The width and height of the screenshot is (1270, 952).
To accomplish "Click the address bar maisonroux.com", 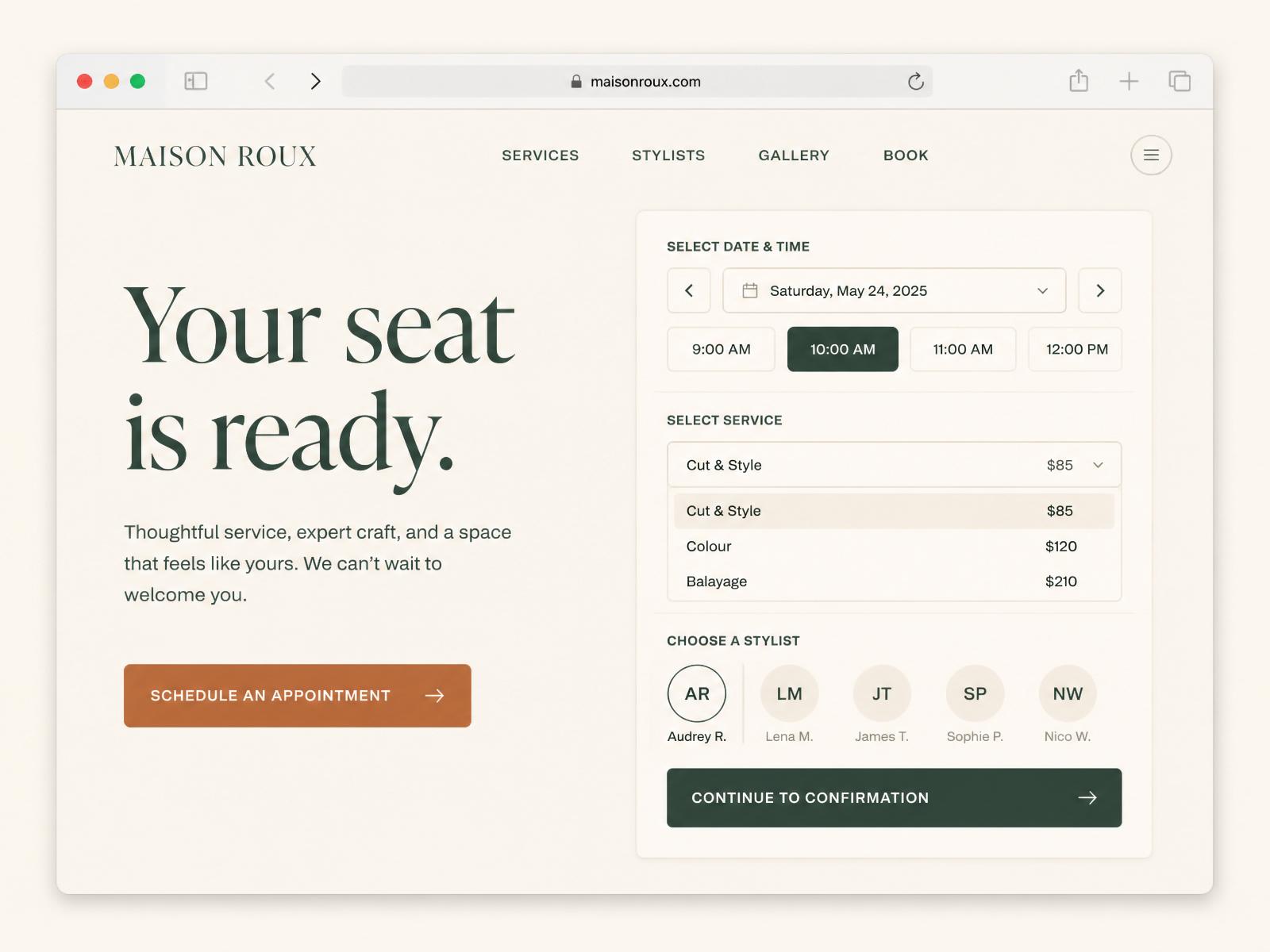I will point(637,81).
